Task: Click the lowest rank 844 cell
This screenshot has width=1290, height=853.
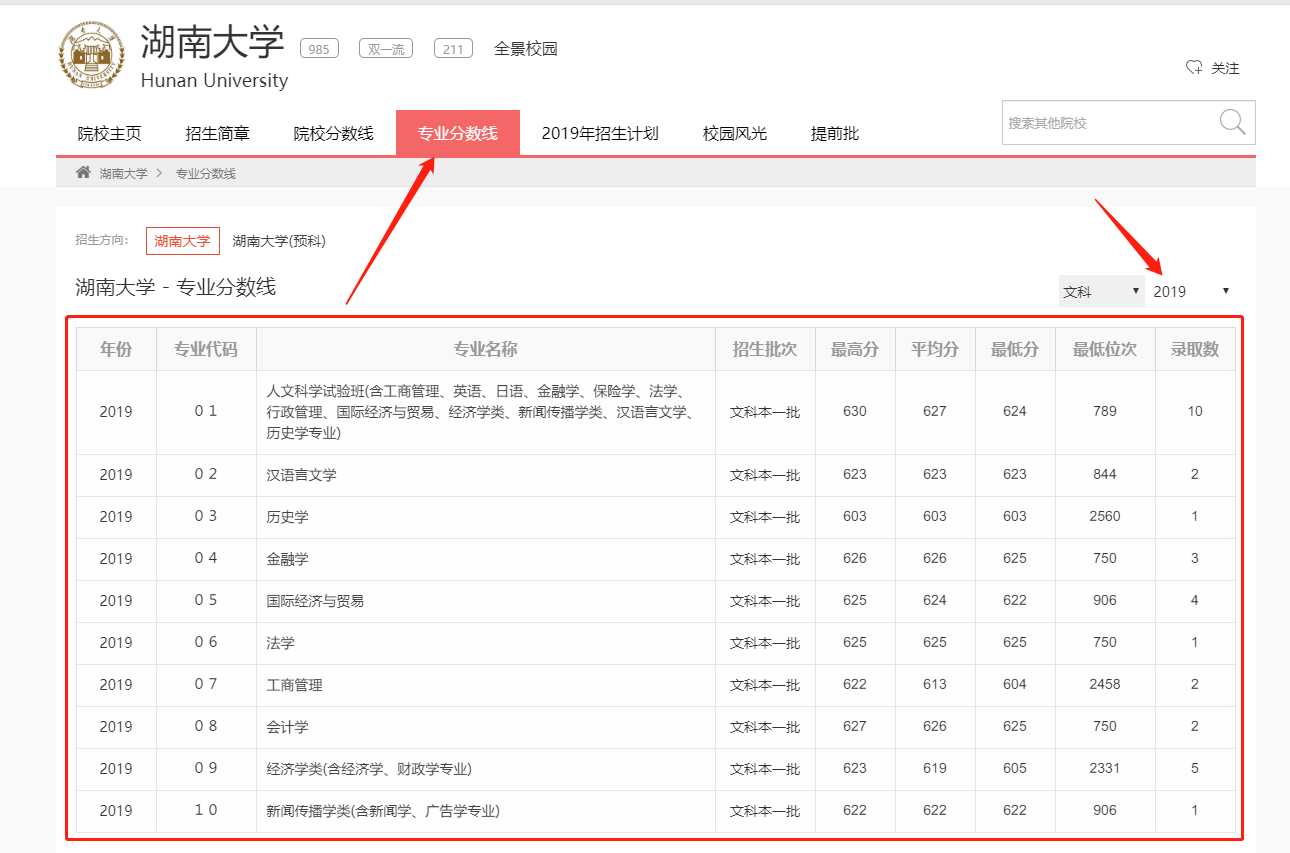Action: [x=1105, y=475]
